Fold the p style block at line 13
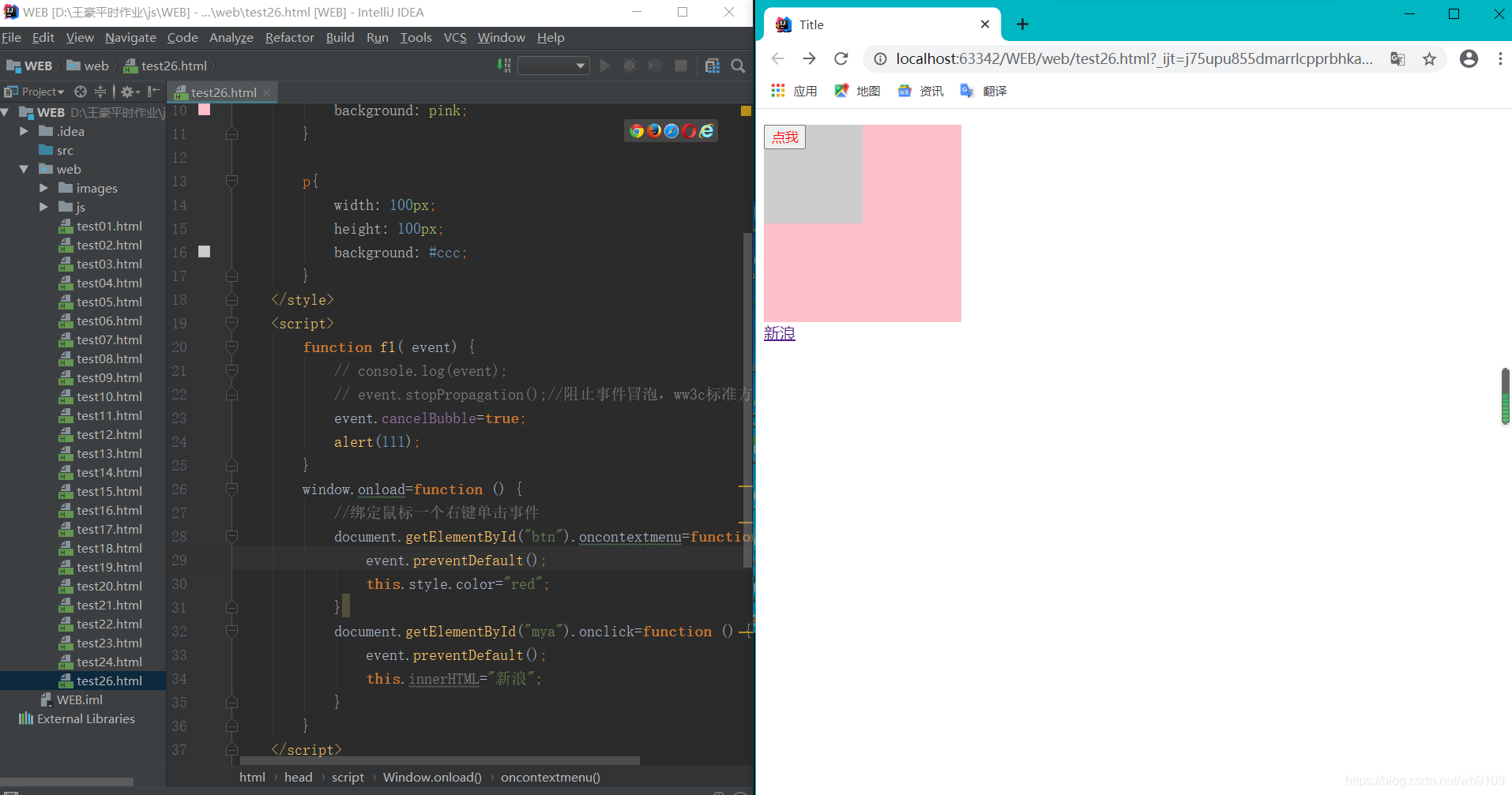1512x795 pixels. pyautogui.click(x=231, y=182)
